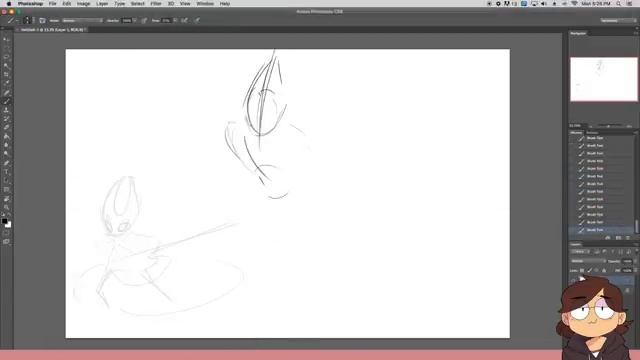Select the Brush tool in toolbox
The image size is (640, 360).
[x=6, y=101]
